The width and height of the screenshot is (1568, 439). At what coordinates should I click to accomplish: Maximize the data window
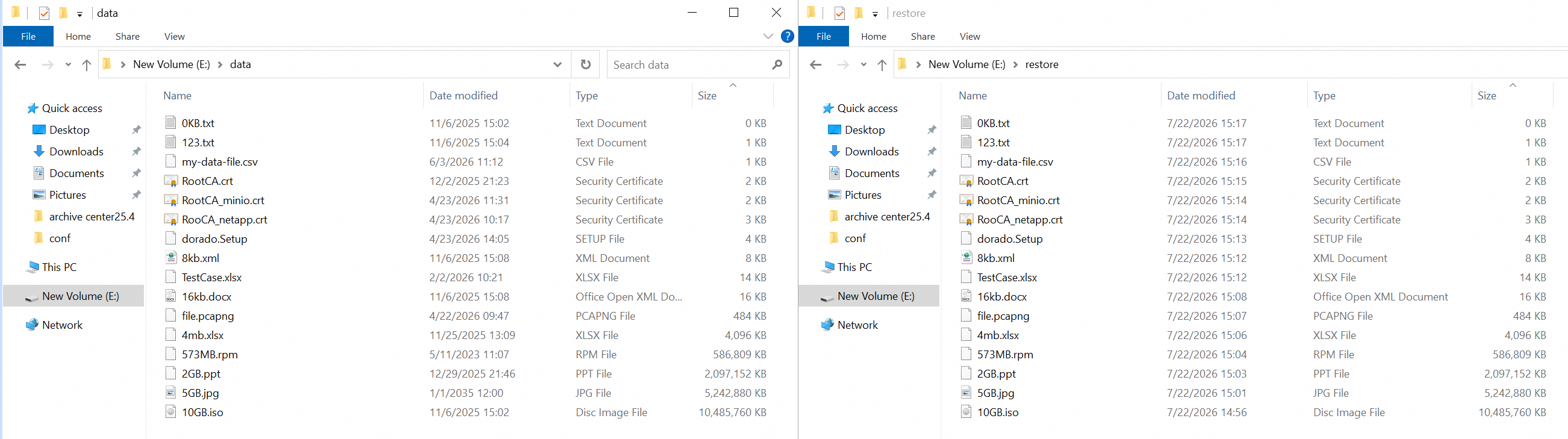tap(733, 13)
